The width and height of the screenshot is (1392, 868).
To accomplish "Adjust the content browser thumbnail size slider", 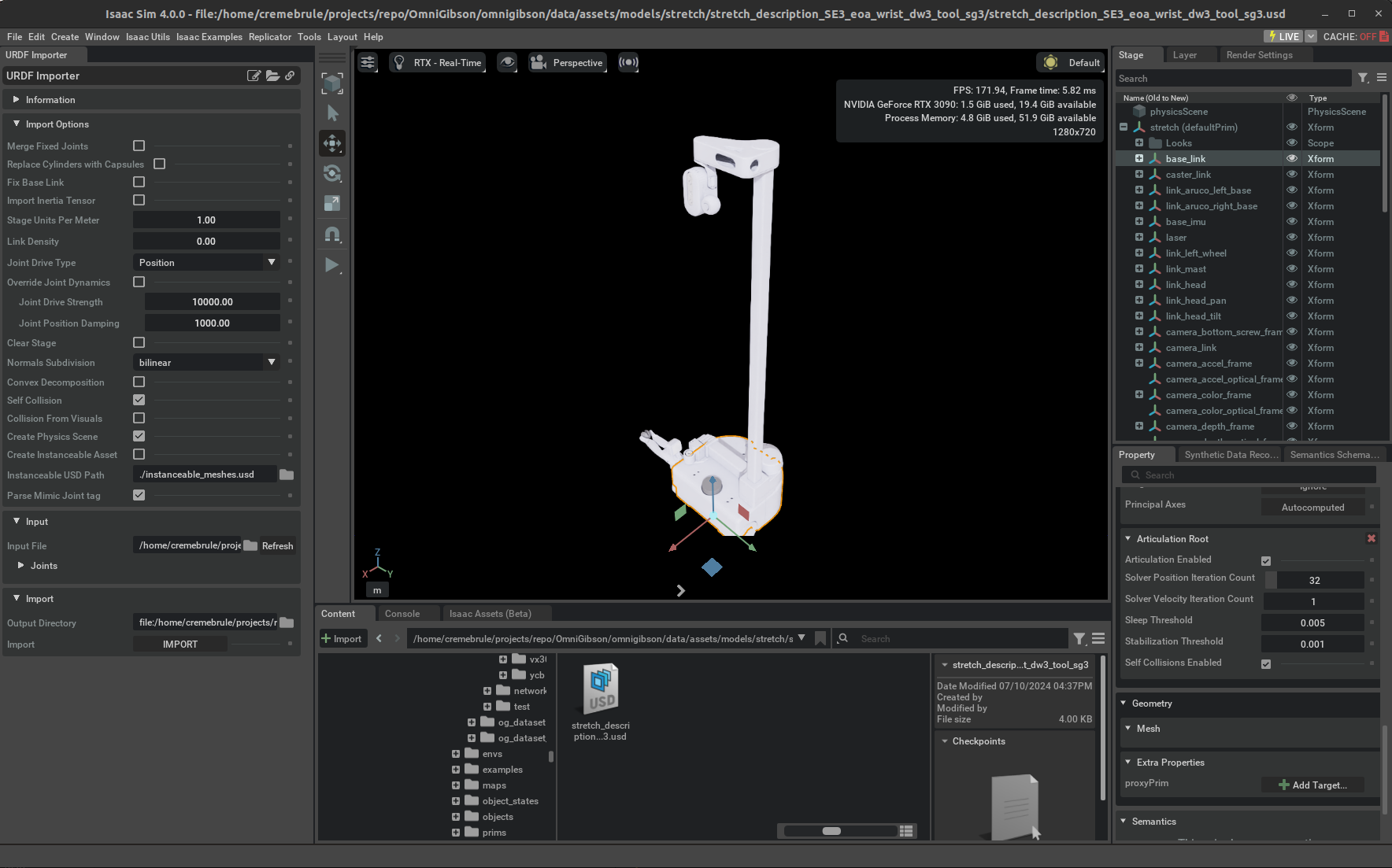I will click(831, 831).
